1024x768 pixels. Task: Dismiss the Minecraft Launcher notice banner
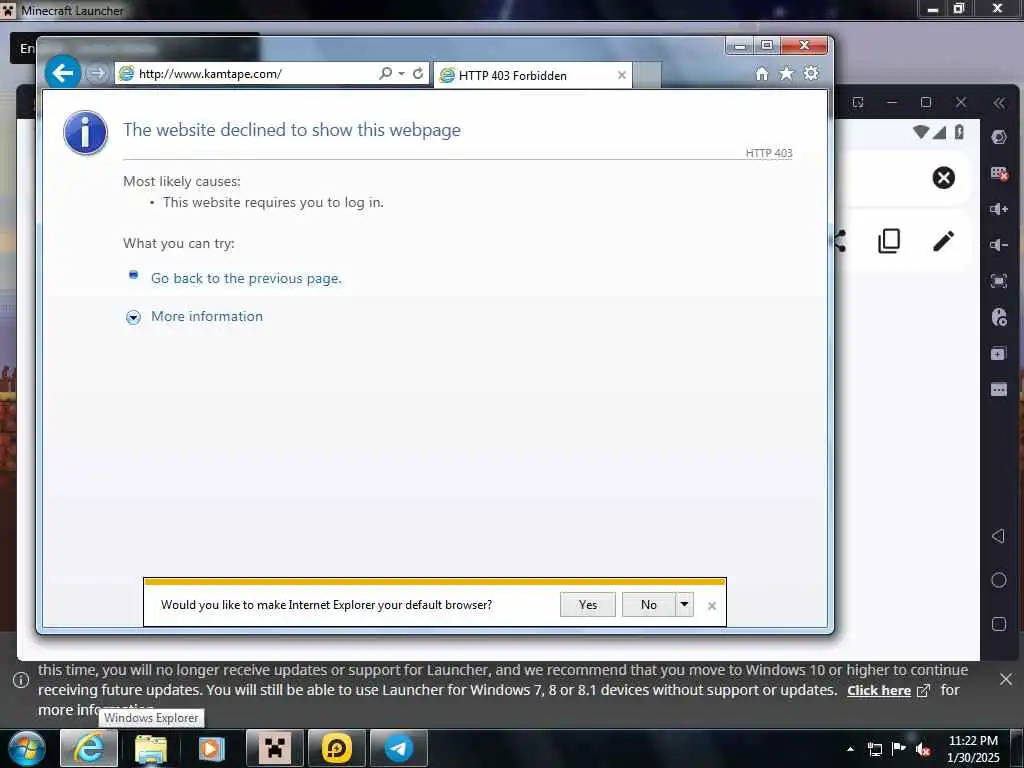1006,679
